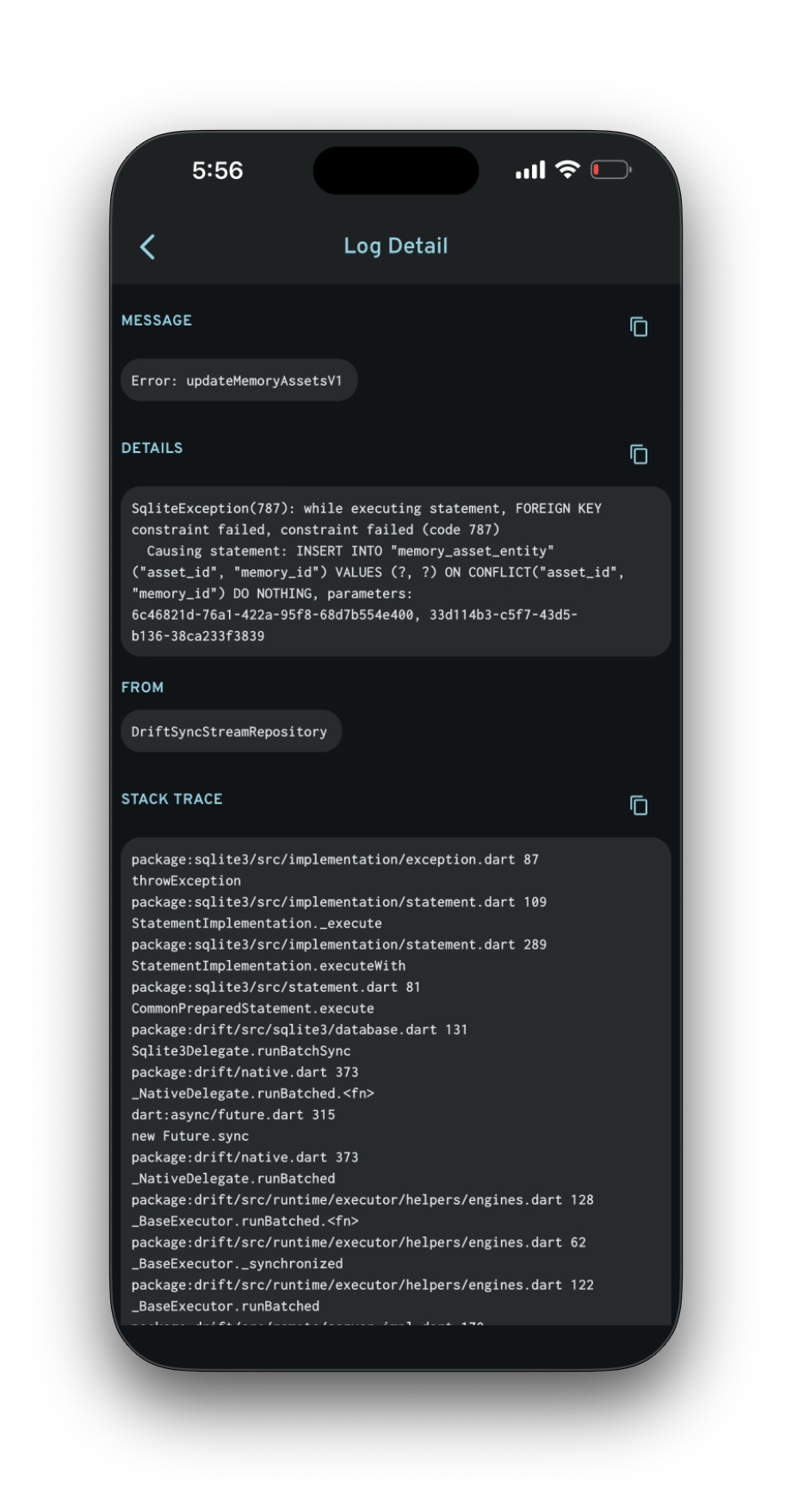Copy the DETAILS section content
792x1512 pixels.
tap(639, 455)
